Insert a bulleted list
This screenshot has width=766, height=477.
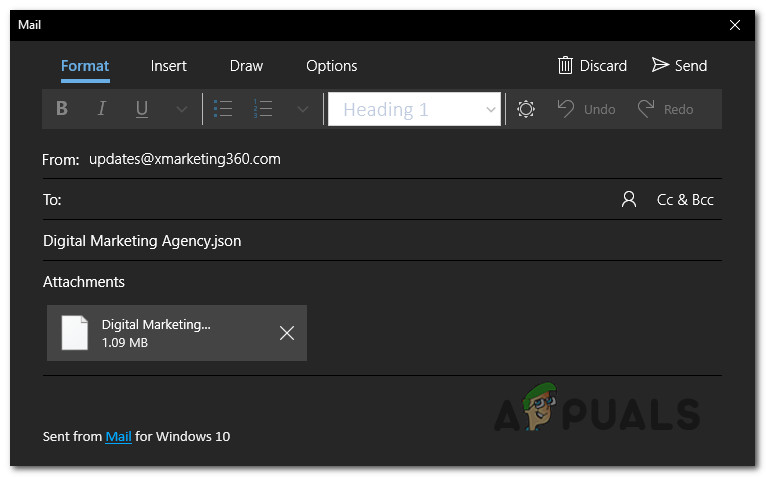(x=223, y=108)
